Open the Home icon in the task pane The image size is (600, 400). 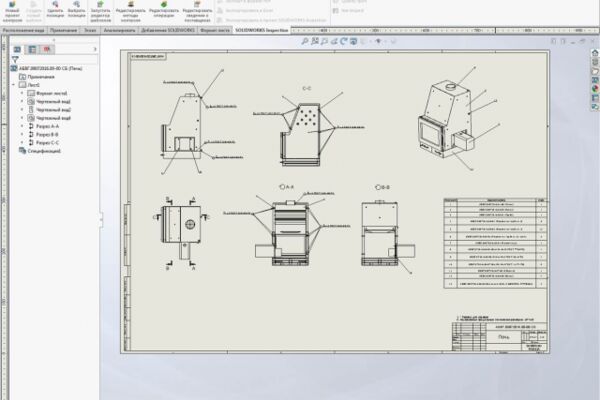pyautogui.click(x=595, y=53)
